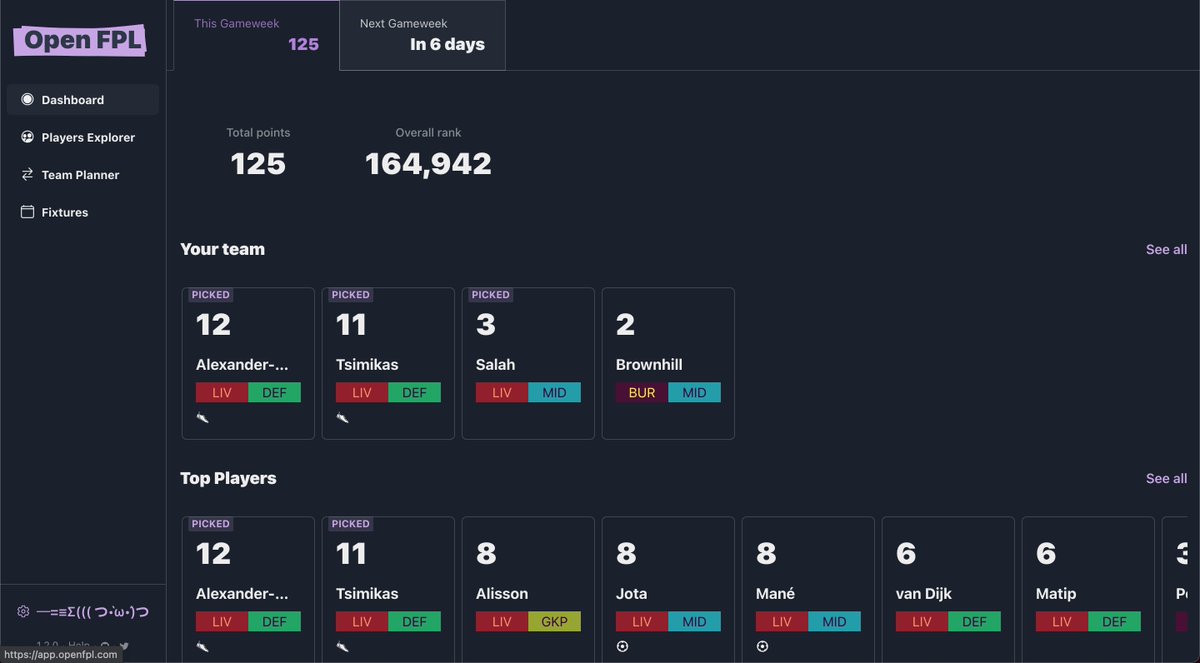1200x663 pixels.
Task: Click the Twitter bird icon at bottom
Action: tap(124, 645)
